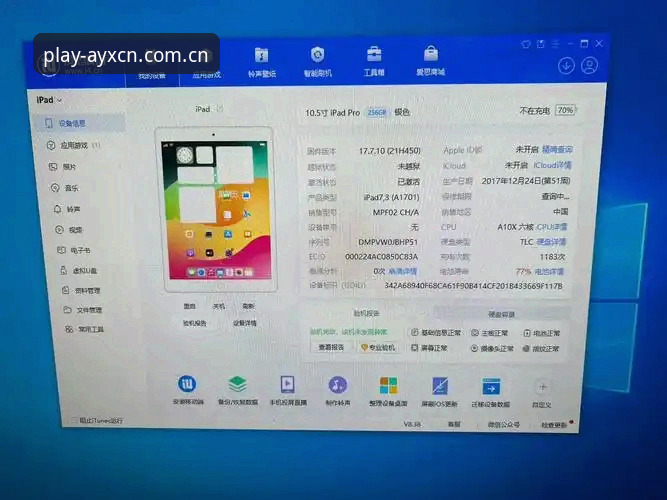Open the 崩溃详情 crash details link
The image size is (667, 500).
[x=402, y=271]
